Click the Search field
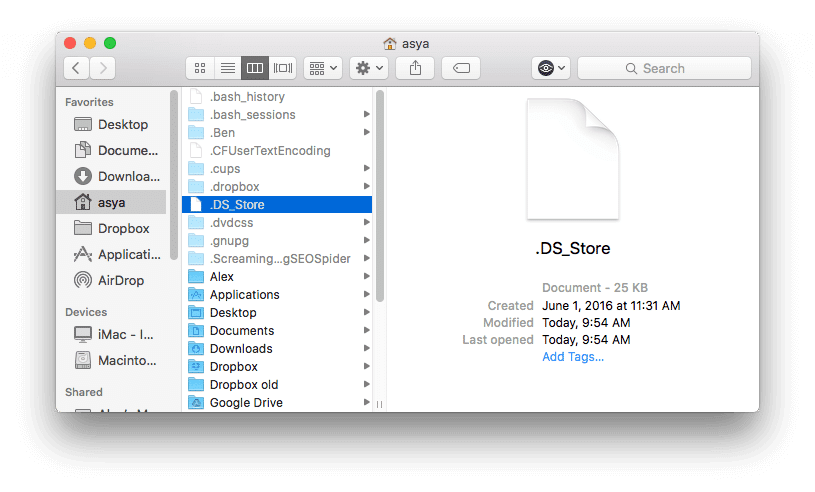Screen dimensions: 815x492 point(664,68)
